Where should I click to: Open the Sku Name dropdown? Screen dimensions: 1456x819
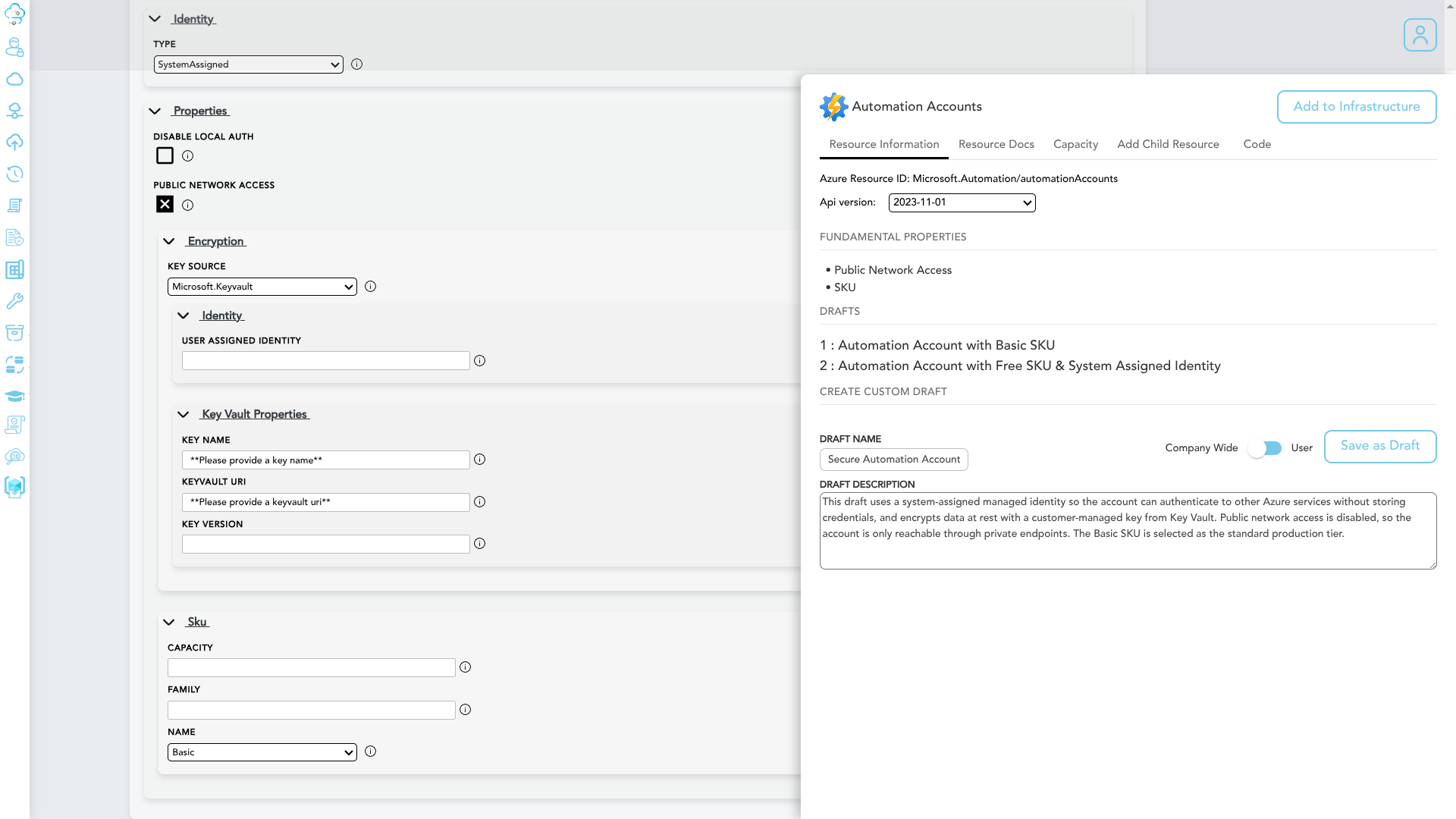pyautogui.click(x=262, y=752)
